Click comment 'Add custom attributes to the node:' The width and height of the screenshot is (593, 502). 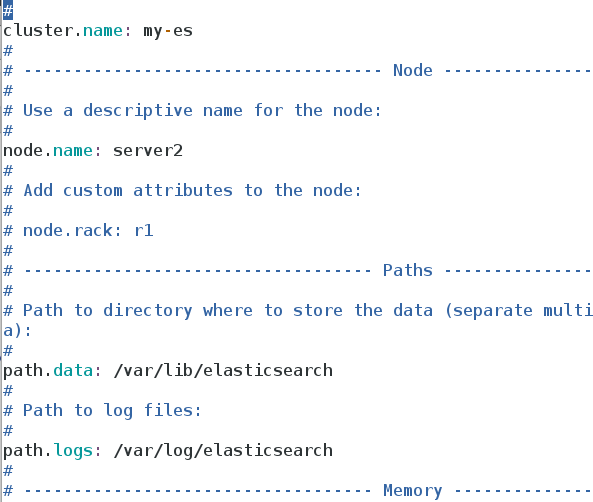192,190
